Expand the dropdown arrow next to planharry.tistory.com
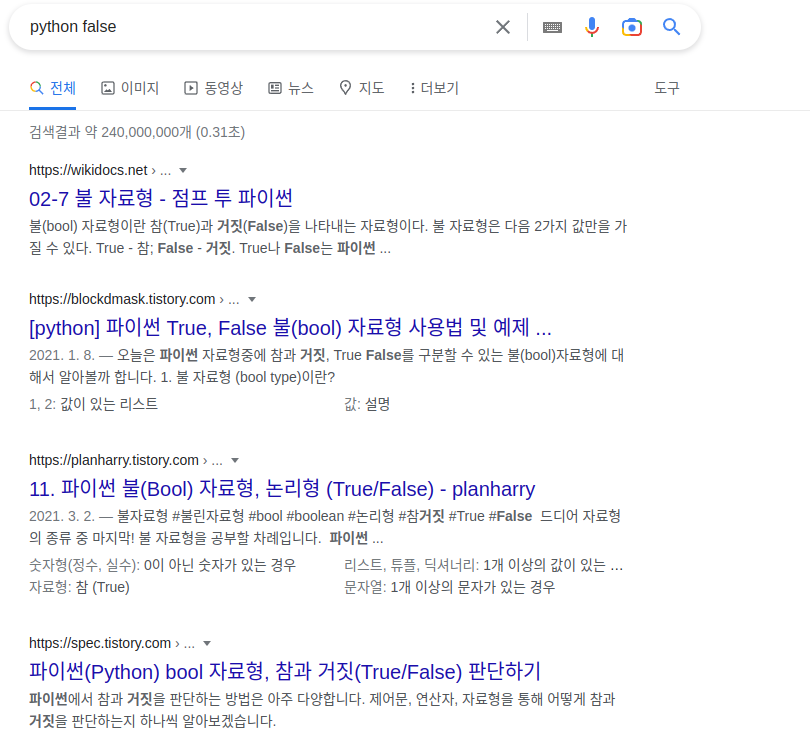The image size is (810, 737). (235, 461)
